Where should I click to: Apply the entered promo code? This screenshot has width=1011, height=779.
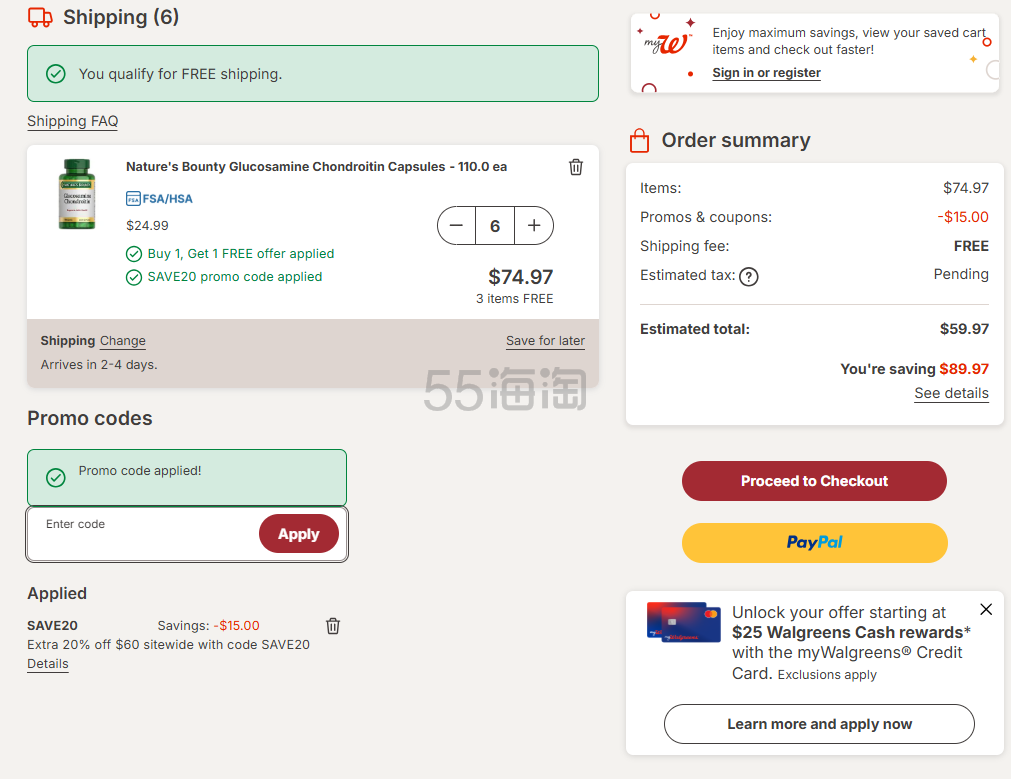tap(298, 534)
